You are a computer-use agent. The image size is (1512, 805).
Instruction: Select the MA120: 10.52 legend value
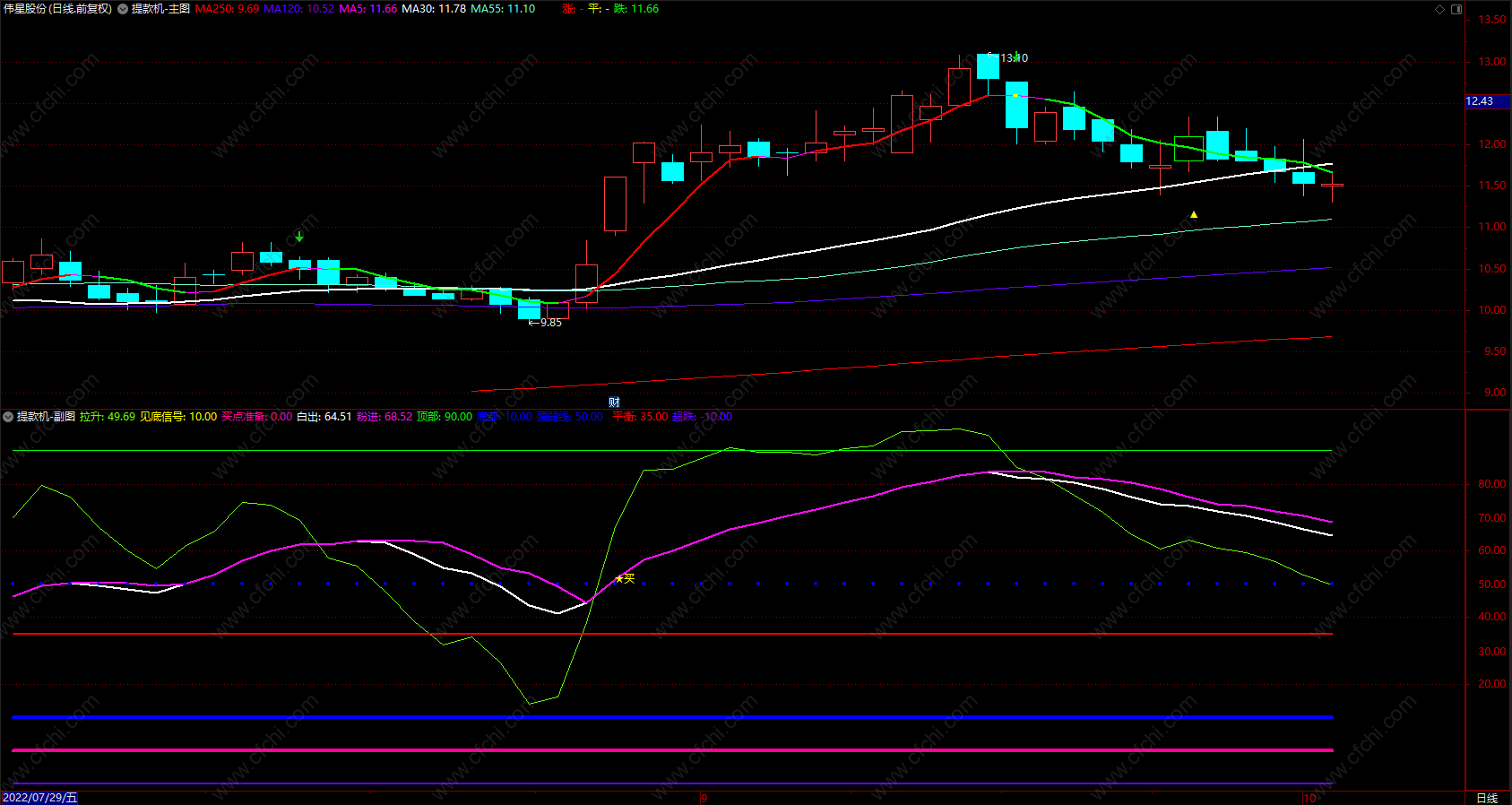point(299,9)
